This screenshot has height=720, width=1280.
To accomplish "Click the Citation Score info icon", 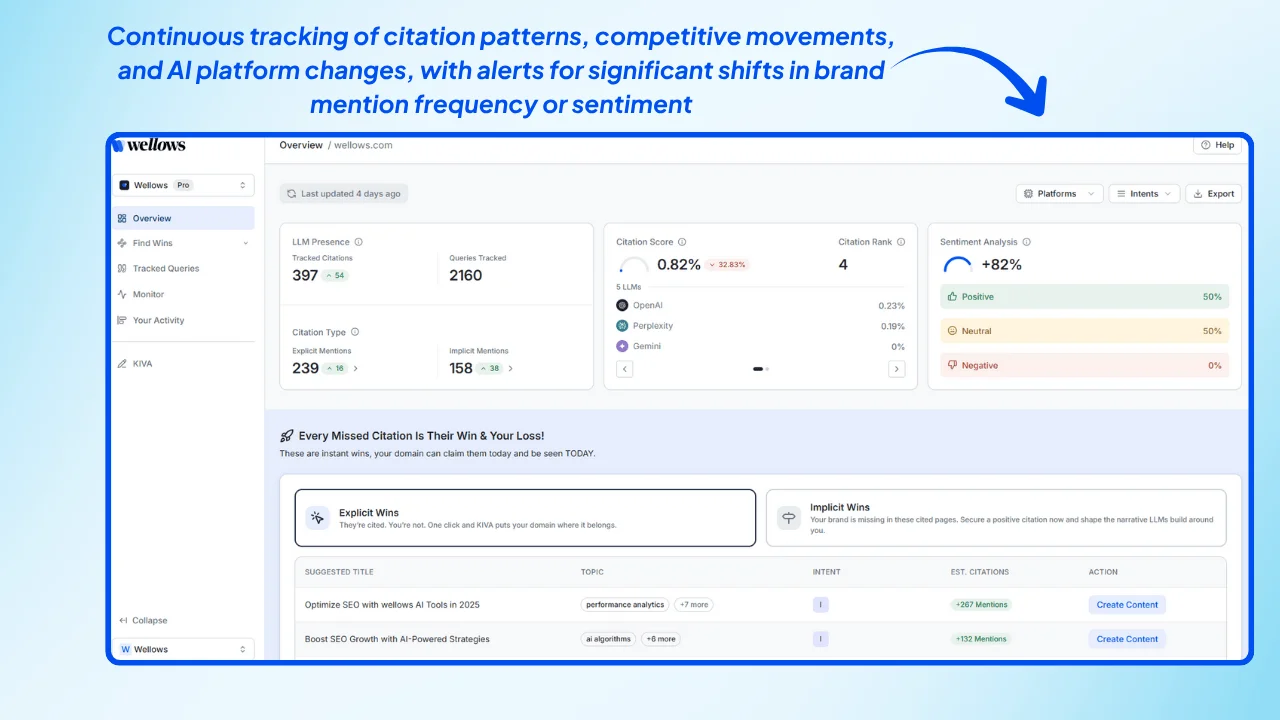I will (682, 242).
